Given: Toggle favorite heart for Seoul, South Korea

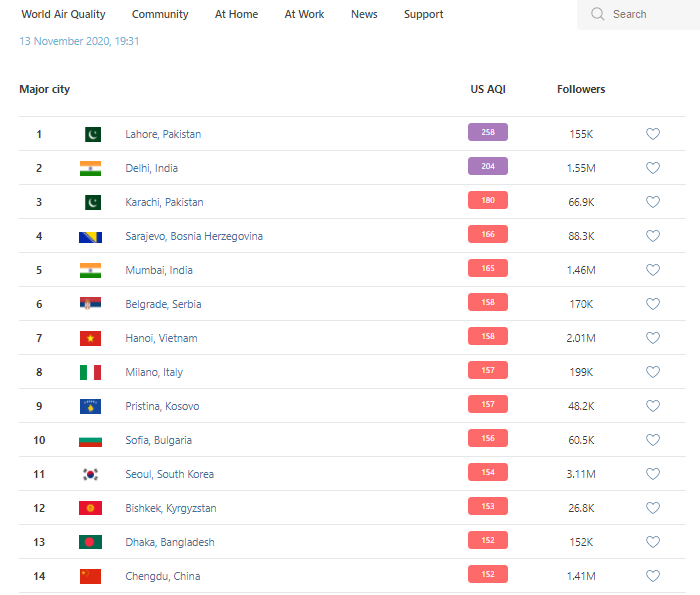Looking at the screenshot, I should (653, 474).
